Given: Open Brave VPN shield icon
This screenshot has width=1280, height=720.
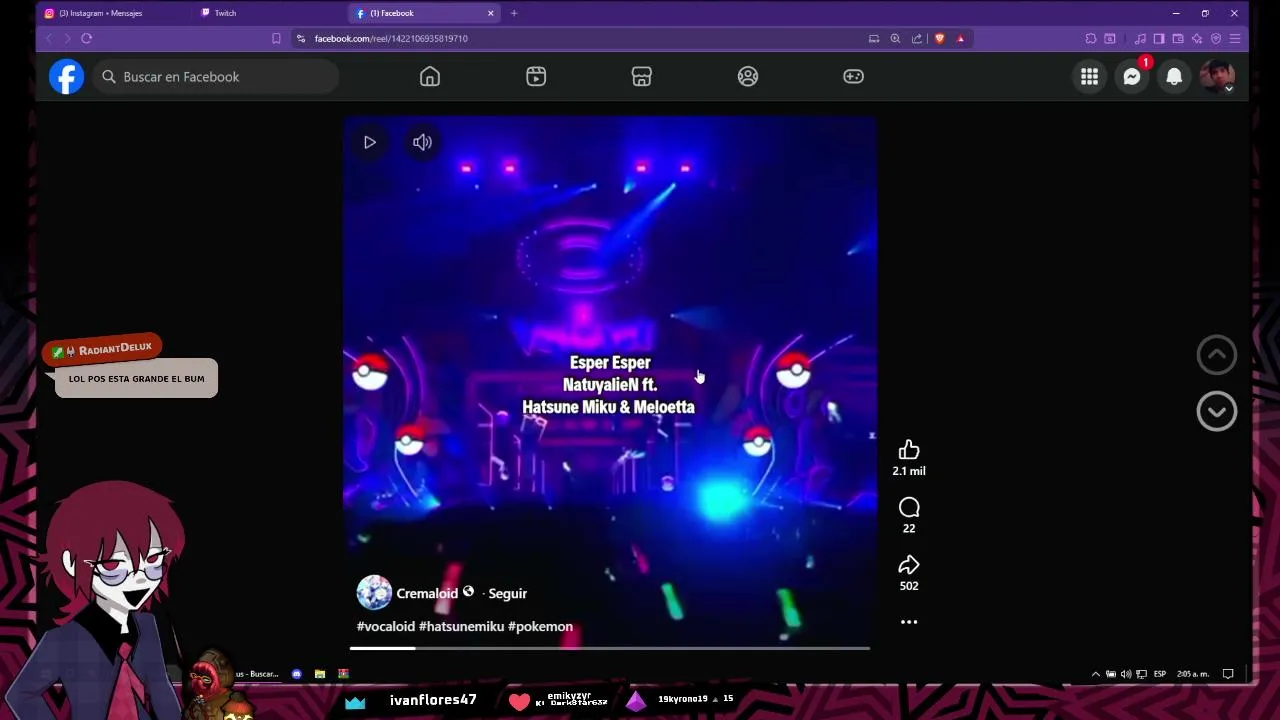Looking at the screenshot, I should pyautogui.click(x=1216, y=38).
